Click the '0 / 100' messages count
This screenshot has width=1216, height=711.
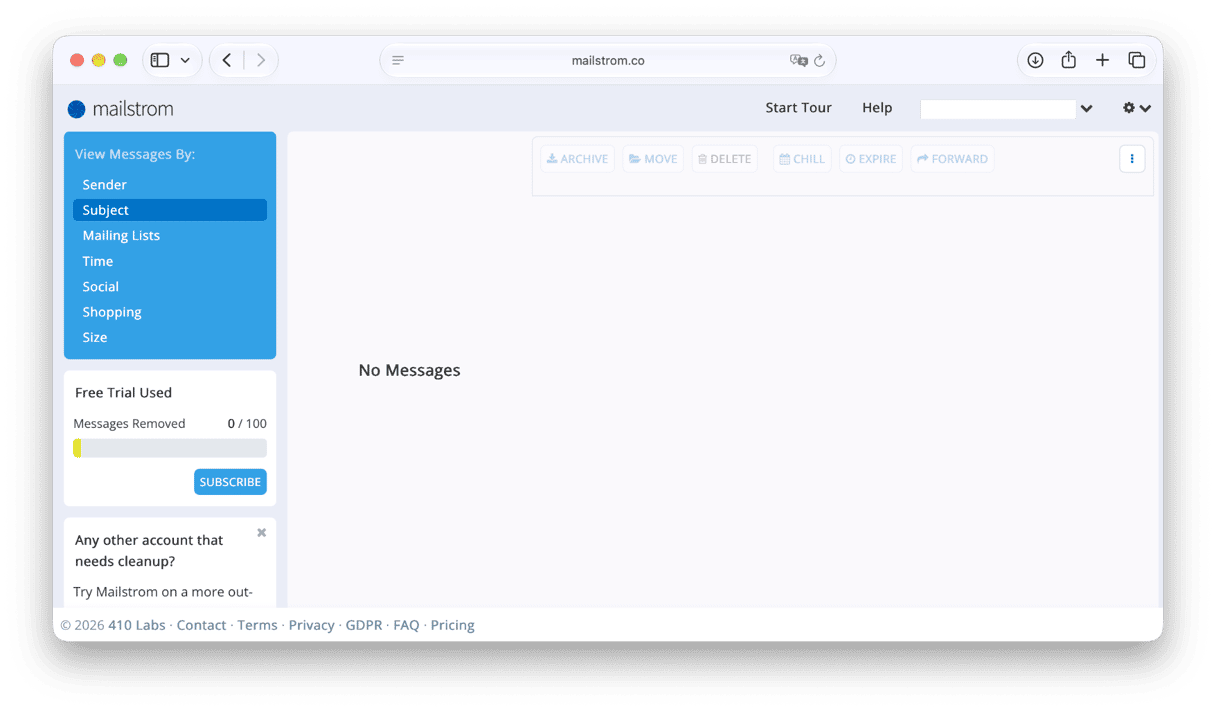(247, 424)
